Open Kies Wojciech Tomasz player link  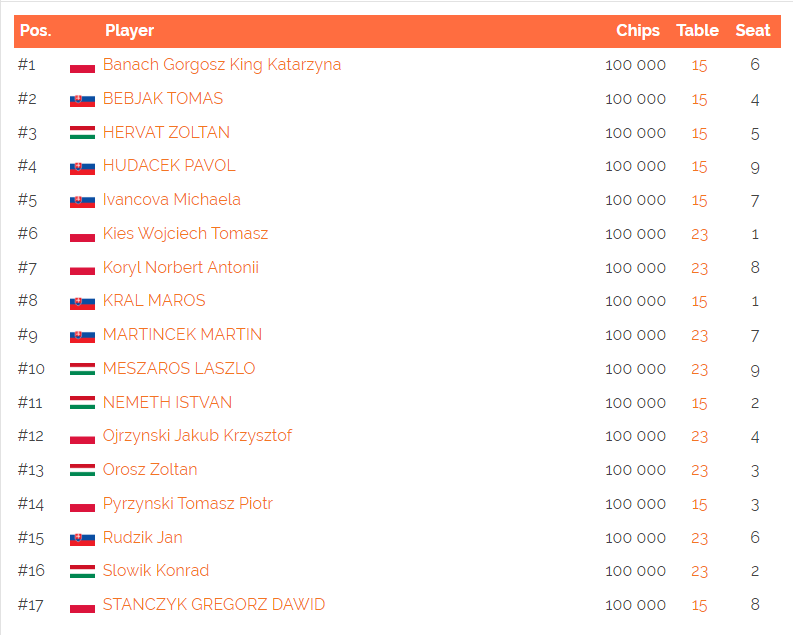coord(185,234)
